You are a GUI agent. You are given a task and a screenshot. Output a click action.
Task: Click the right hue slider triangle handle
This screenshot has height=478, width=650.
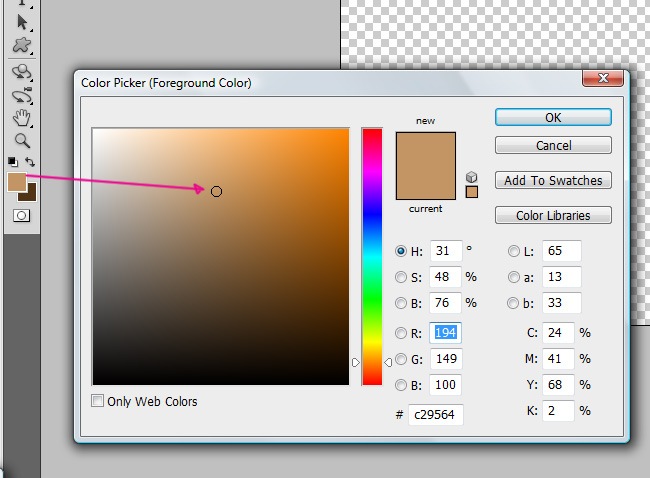coord(388,362)
